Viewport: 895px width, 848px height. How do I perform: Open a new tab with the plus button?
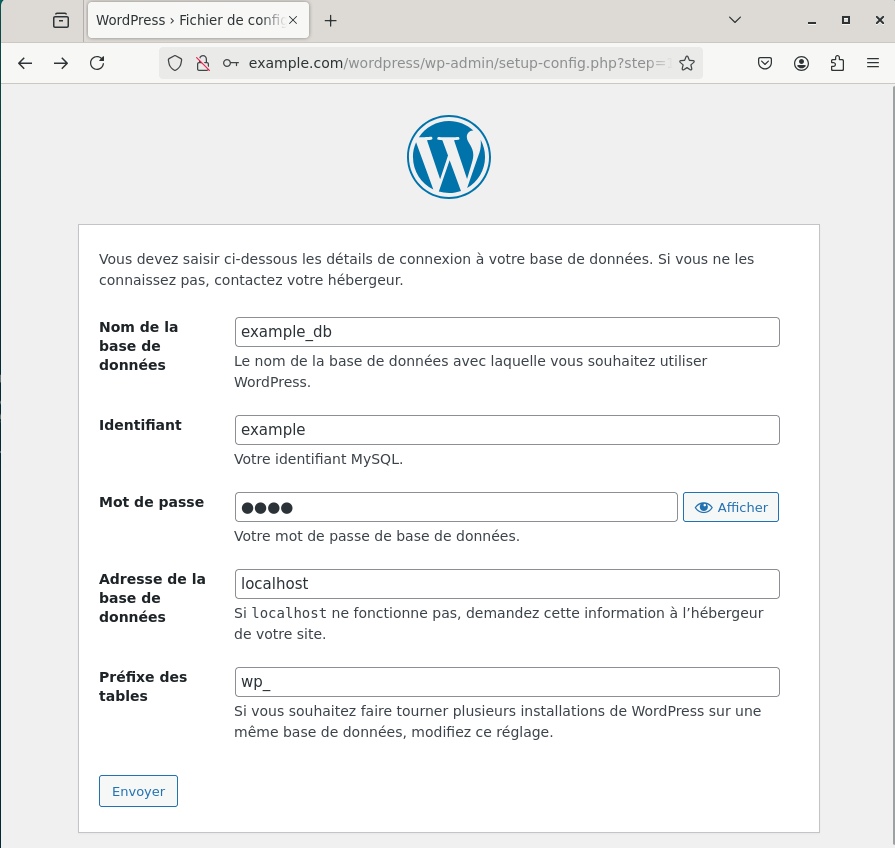[330, 21]
